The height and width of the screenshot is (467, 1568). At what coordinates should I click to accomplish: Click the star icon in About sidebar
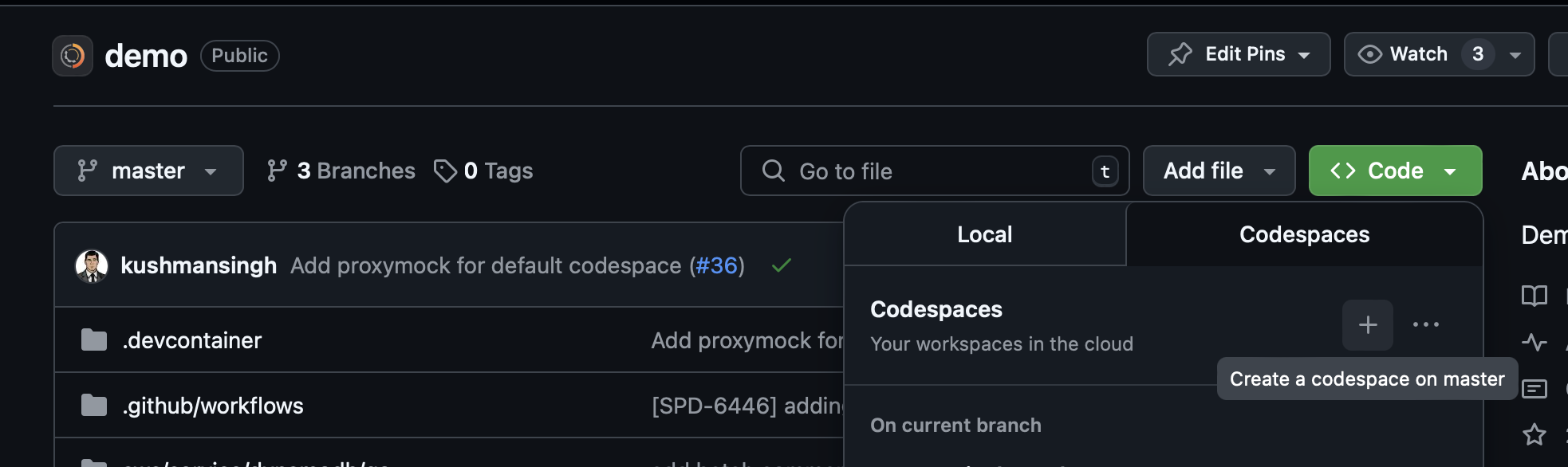pos(1535,435)
